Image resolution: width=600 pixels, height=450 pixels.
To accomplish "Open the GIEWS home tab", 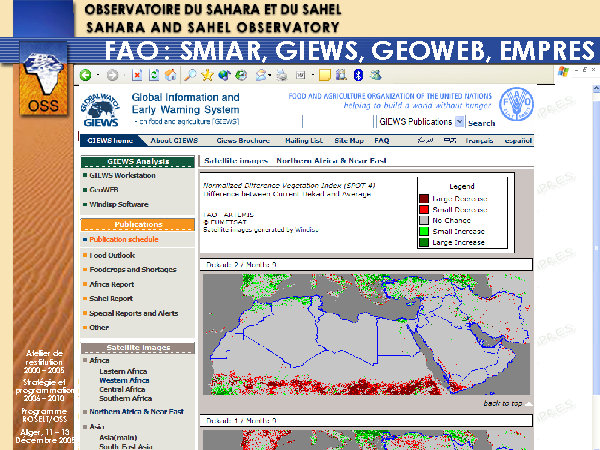I will 110,141.
